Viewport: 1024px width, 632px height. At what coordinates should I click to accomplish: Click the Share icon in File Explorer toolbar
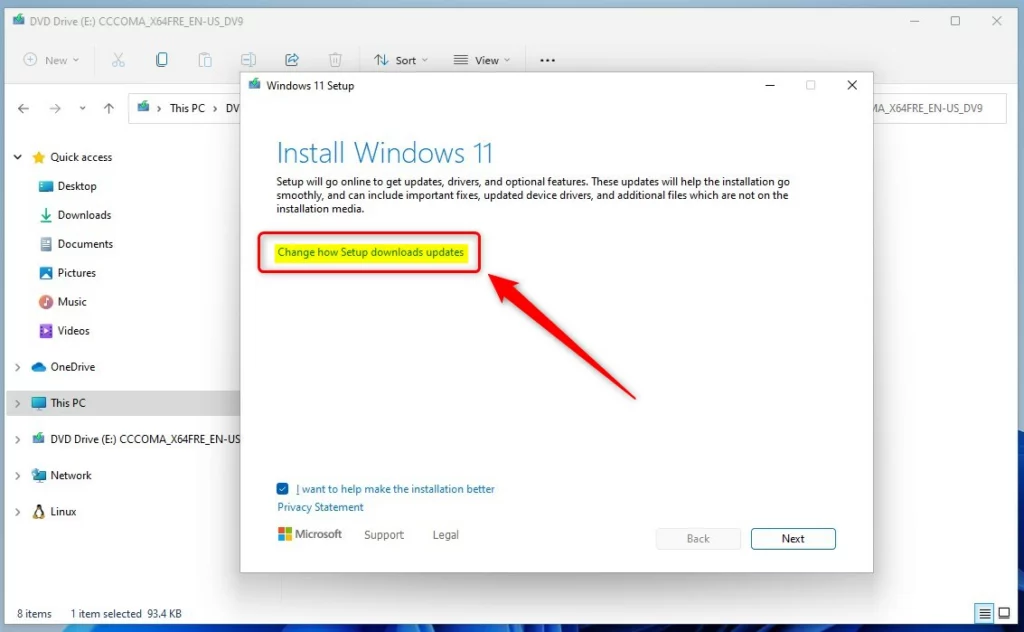292,60
